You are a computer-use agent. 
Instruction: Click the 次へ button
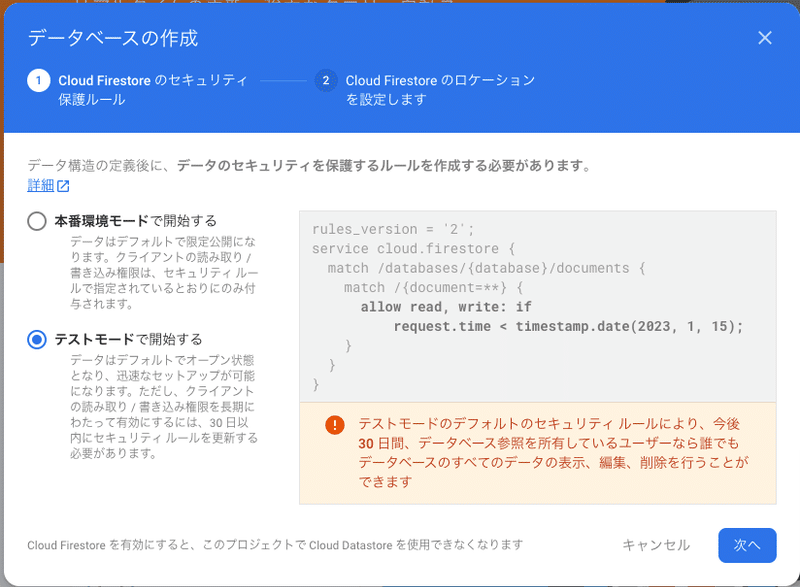pos(747,545)
